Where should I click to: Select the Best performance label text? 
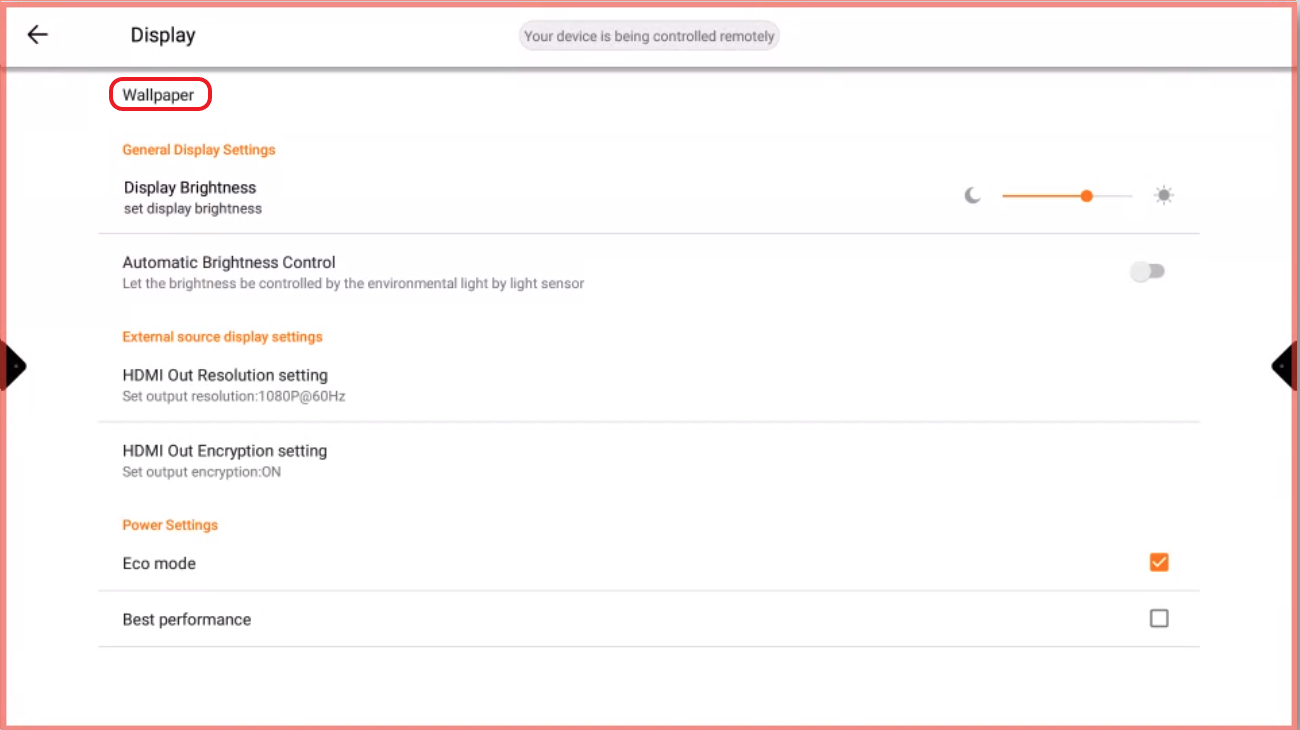[187, 620]
